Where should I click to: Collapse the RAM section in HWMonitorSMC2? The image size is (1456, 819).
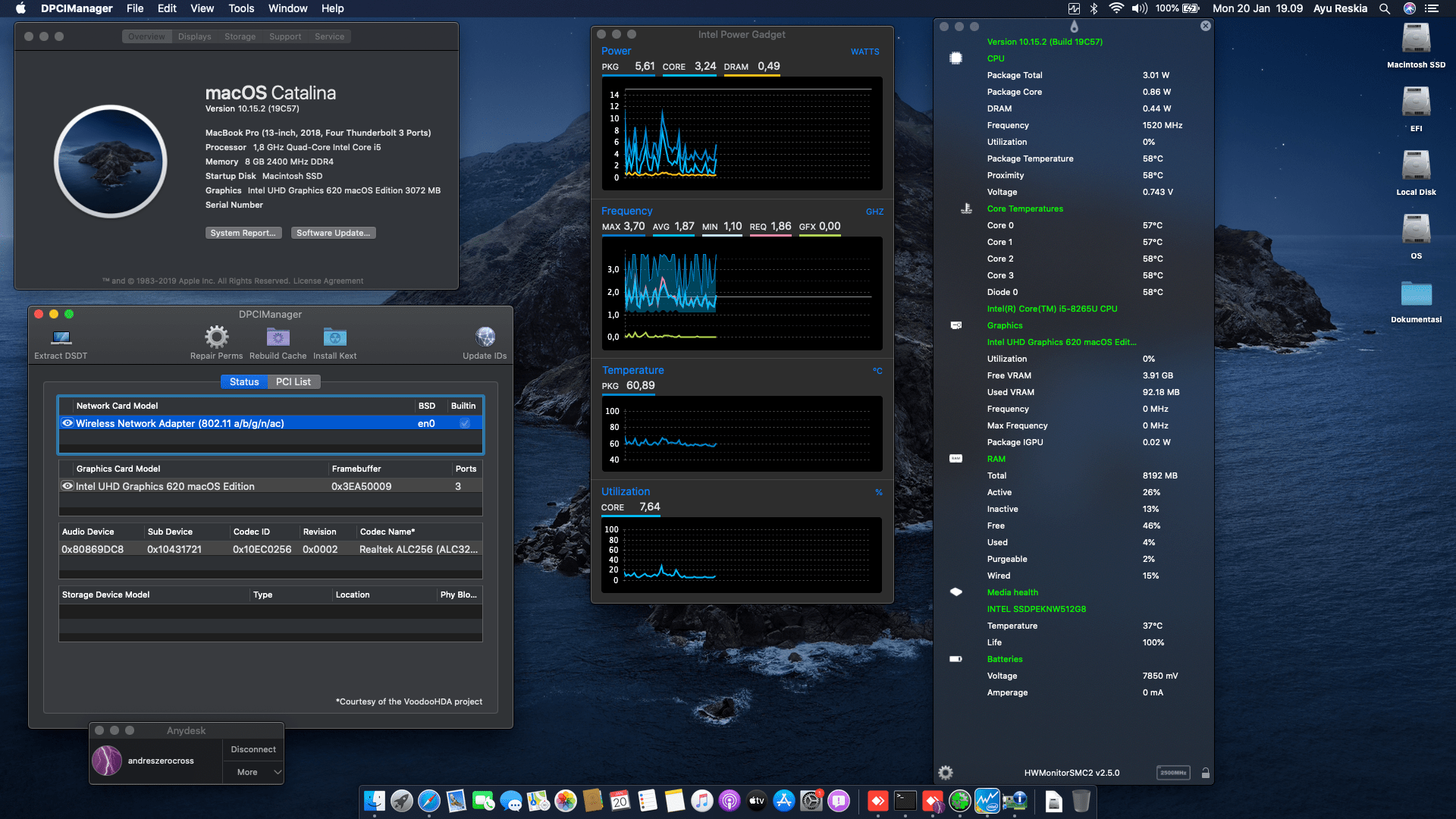(x=996, y=459)
